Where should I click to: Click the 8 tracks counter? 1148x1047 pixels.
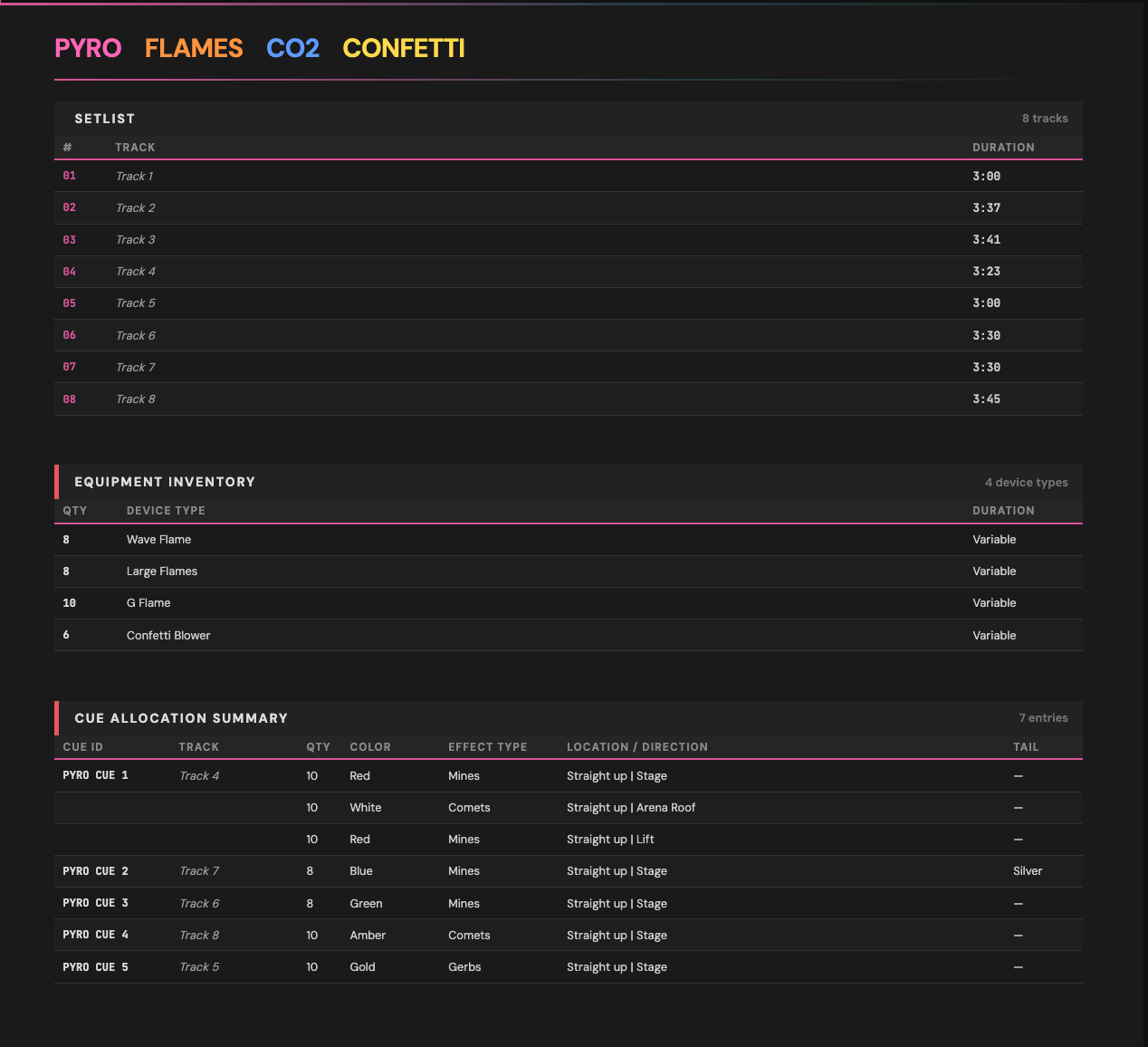tap(1045, 118)
